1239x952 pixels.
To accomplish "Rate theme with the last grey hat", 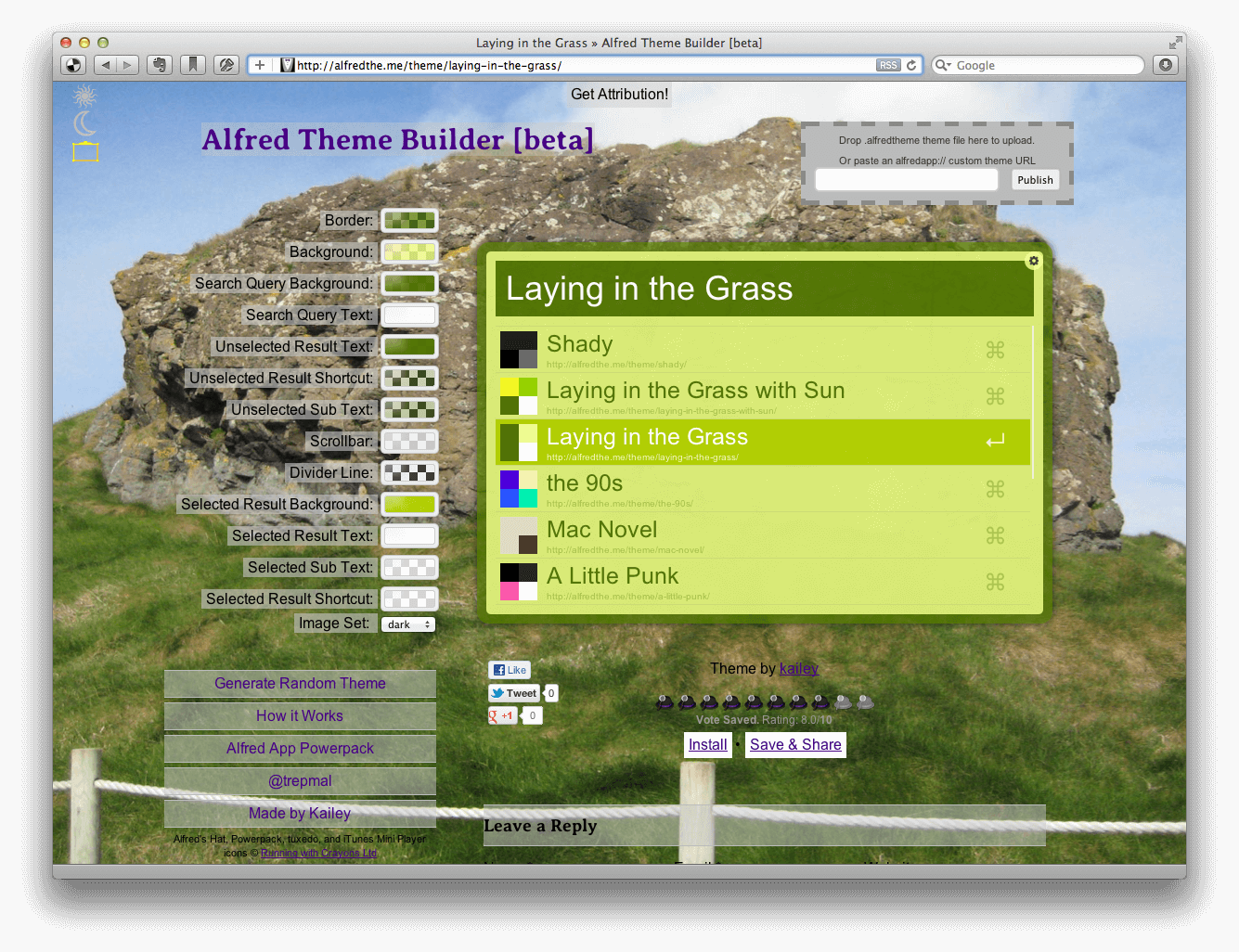I will coord(865,702).
